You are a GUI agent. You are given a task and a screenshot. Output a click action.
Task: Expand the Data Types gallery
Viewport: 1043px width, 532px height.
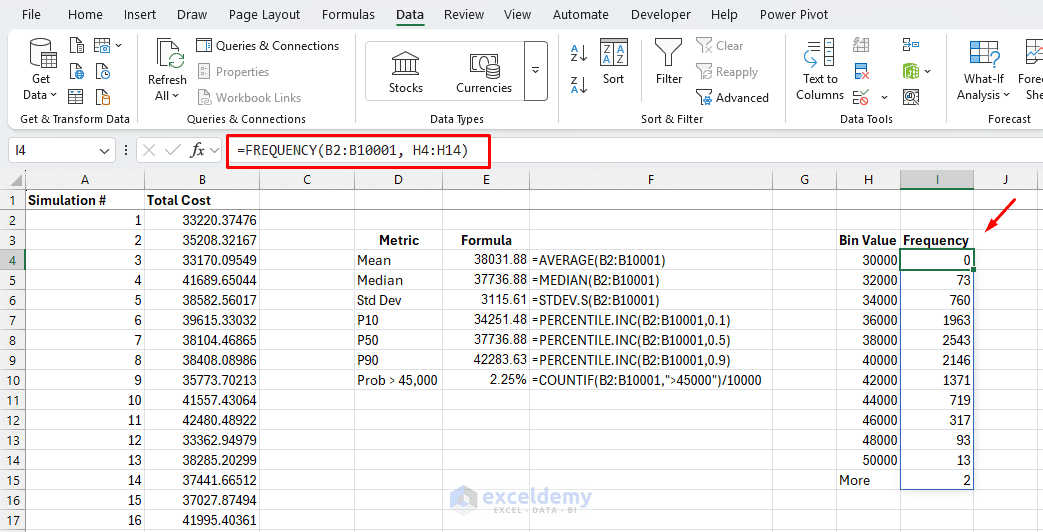(x=535, y=70)
